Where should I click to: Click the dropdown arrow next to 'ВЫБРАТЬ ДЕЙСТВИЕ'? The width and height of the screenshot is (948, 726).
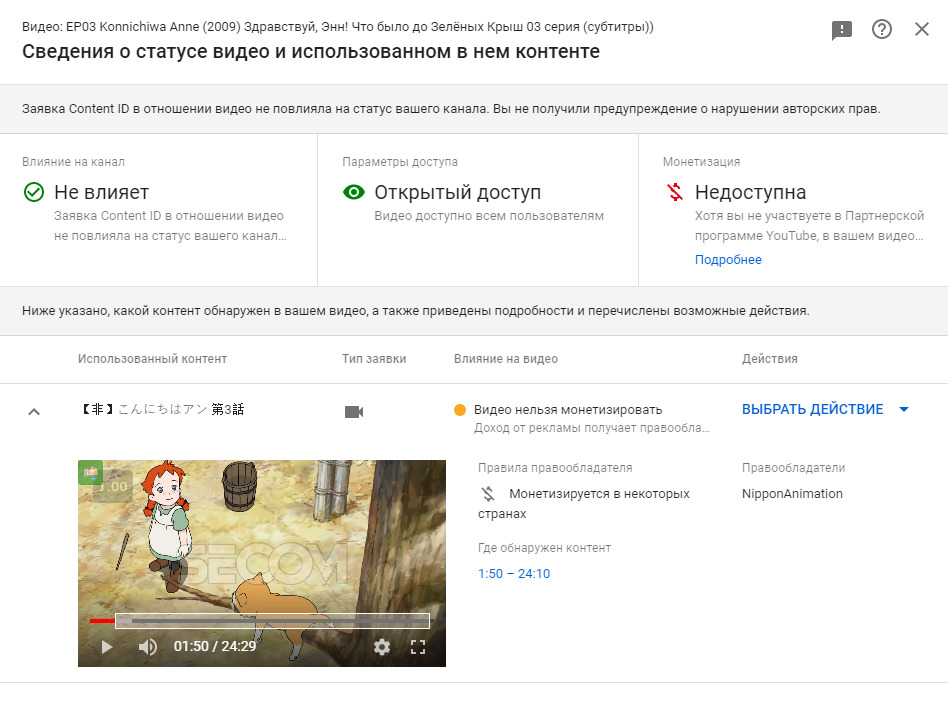[904, 409]
